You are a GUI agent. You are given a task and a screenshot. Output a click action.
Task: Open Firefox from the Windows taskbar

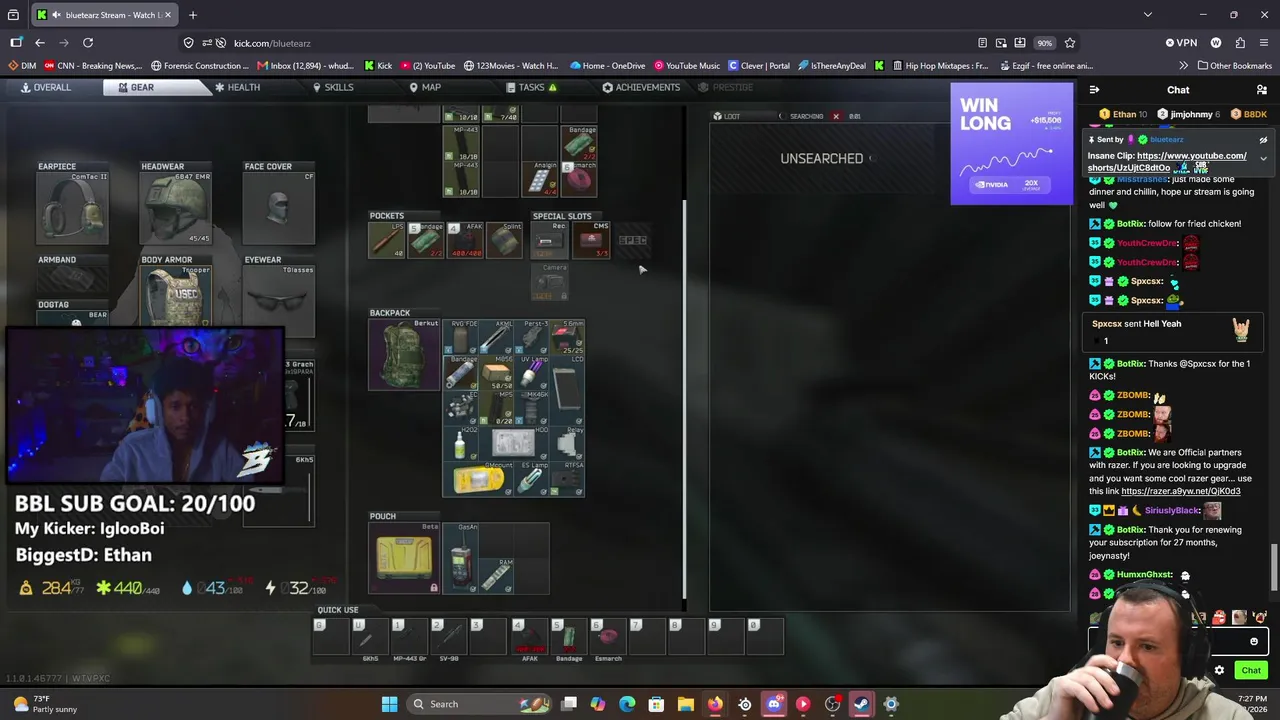714,704
